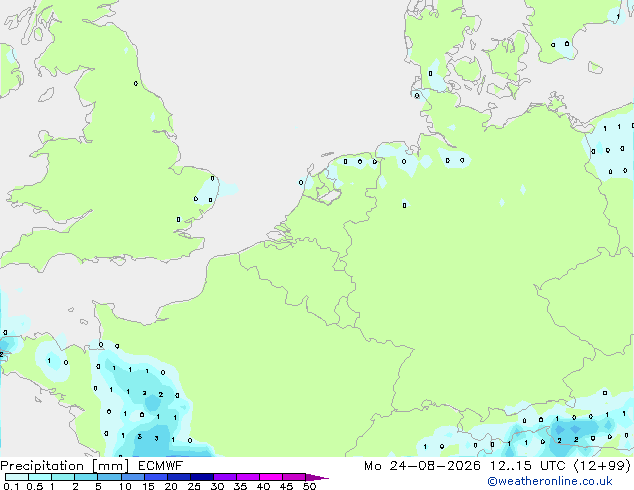634x490 pixels.
Task: Click the 'ECMWF' model label
Action: point(161,466)
